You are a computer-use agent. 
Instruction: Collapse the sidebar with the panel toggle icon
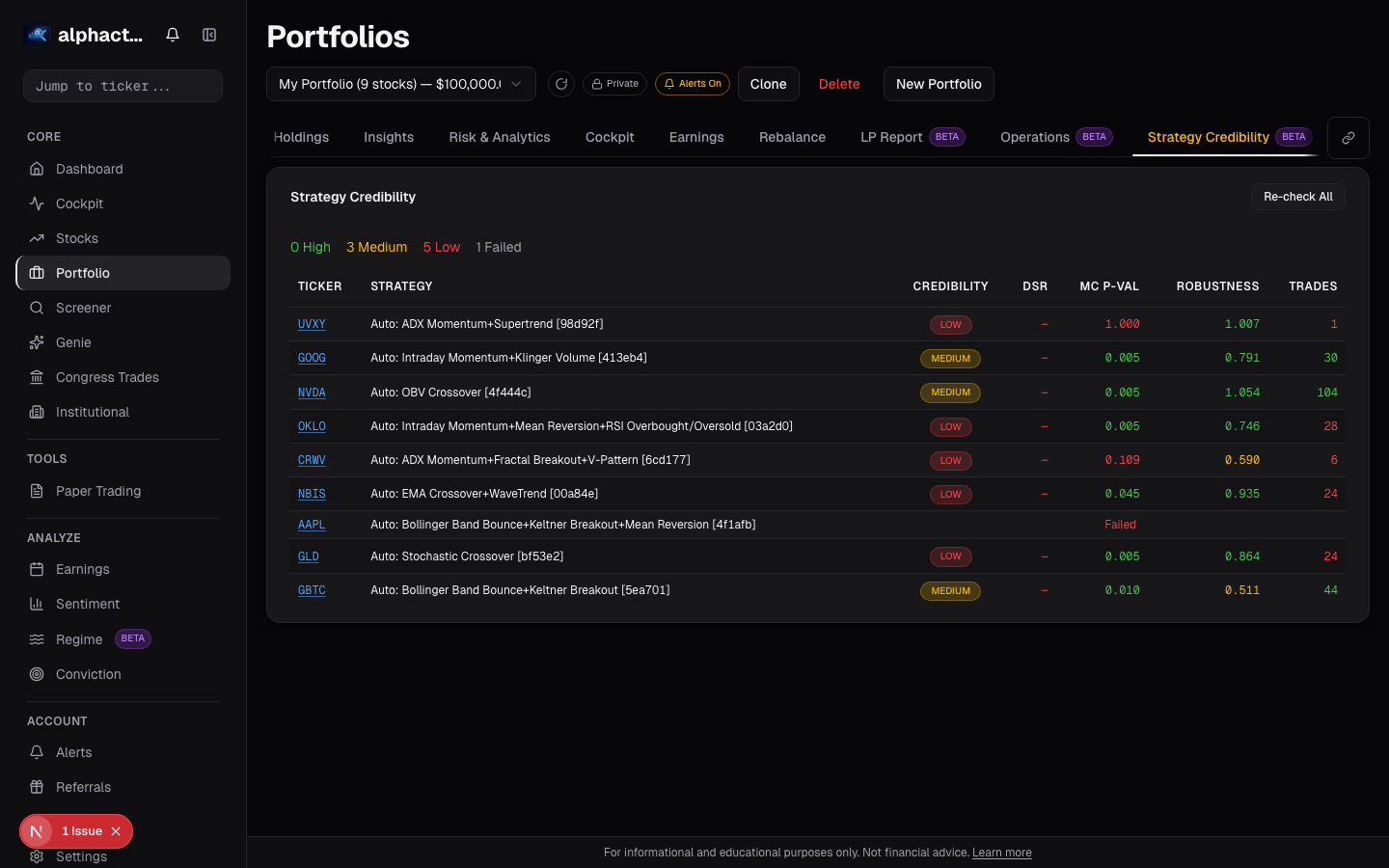pos(209,34)
